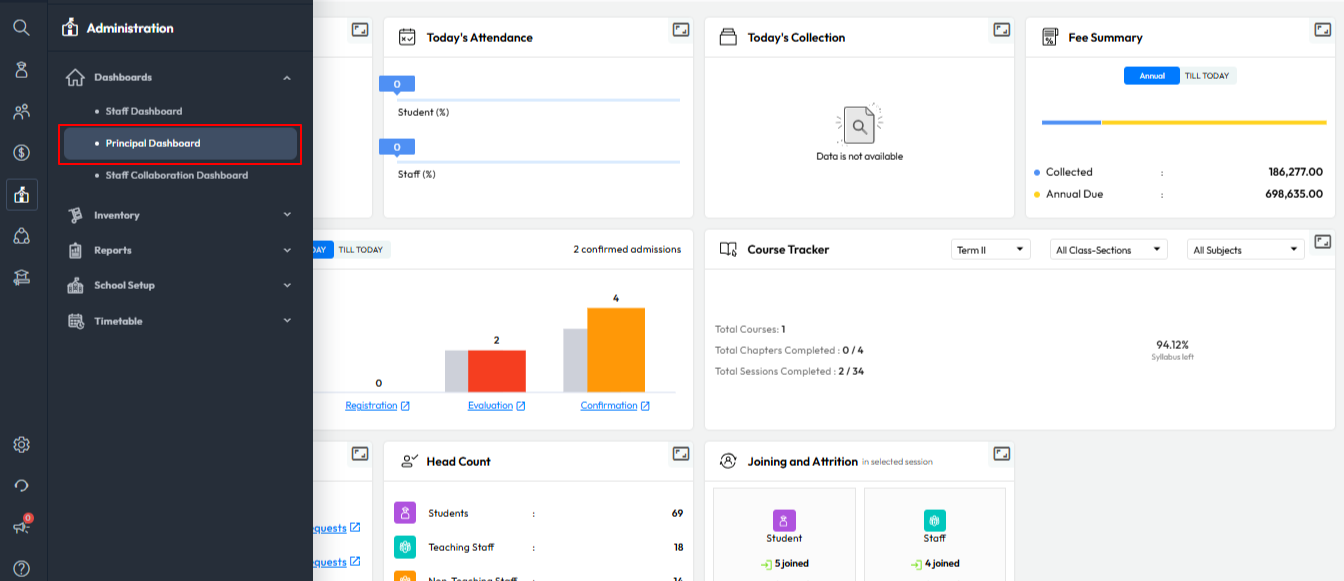Select the Annual fee toggle

click(x=1152, y=76)
